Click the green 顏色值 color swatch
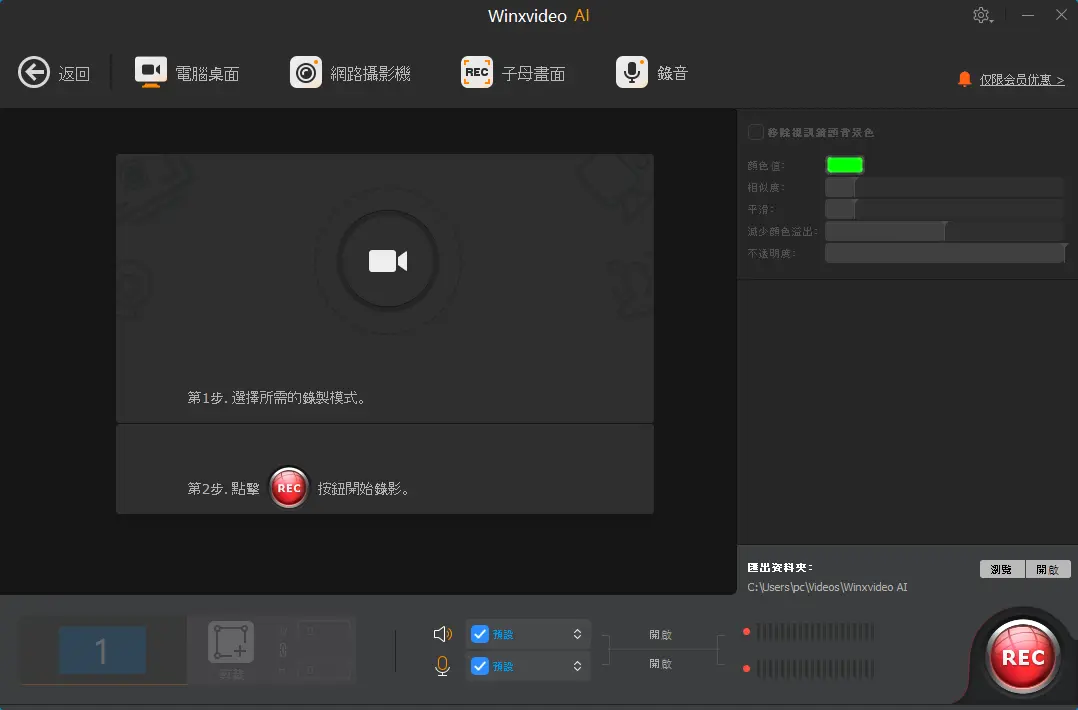 click(844, 164)
